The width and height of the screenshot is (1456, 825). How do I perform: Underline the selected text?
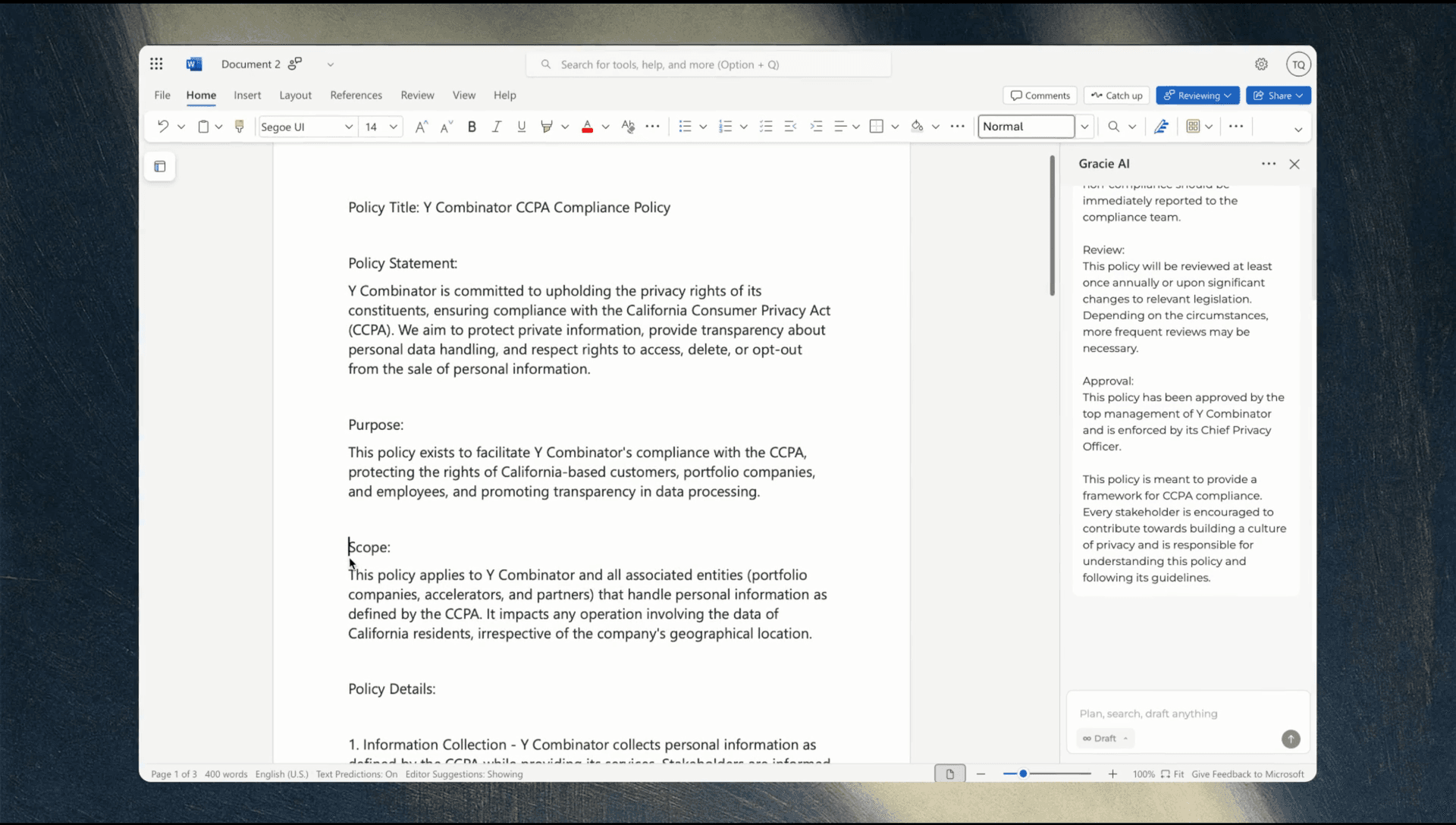click(521, 127)
